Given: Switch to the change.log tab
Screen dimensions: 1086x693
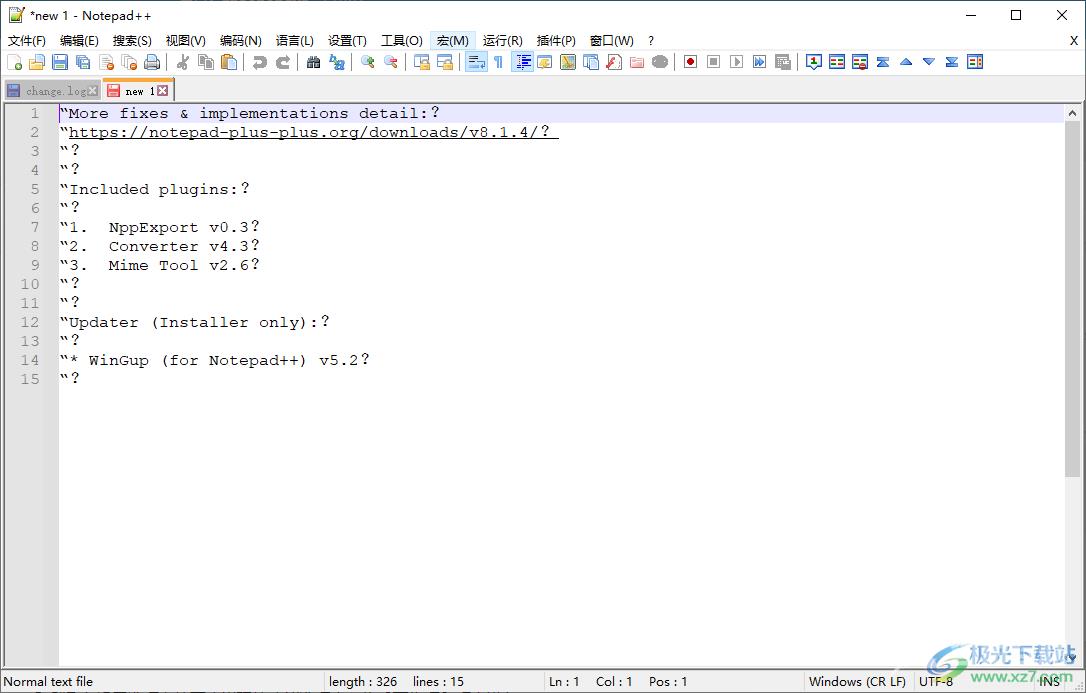Looking at the screenshot, I should [x=55, y=91].
